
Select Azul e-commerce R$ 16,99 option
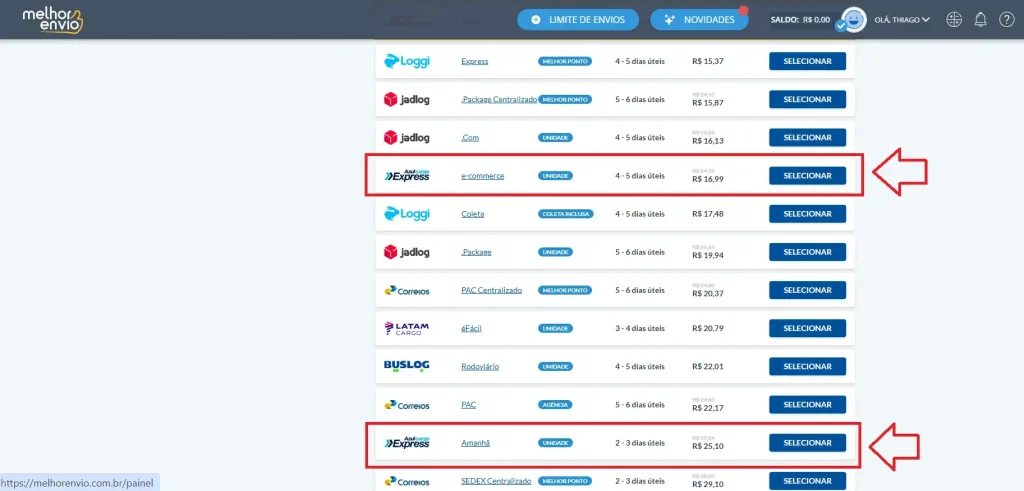point(807,176)
